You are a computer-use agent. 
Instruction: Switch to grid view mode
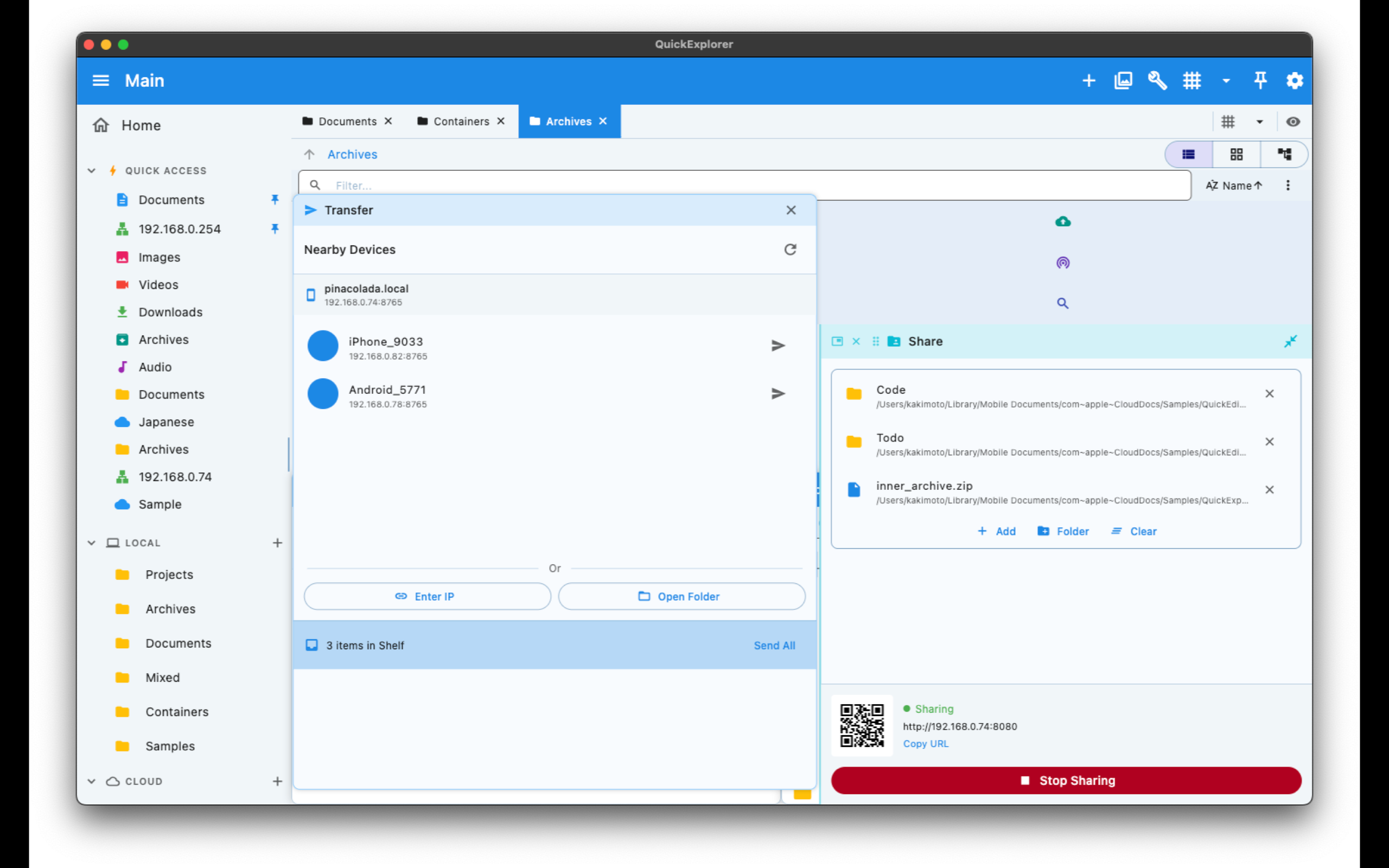[1237, 155]
